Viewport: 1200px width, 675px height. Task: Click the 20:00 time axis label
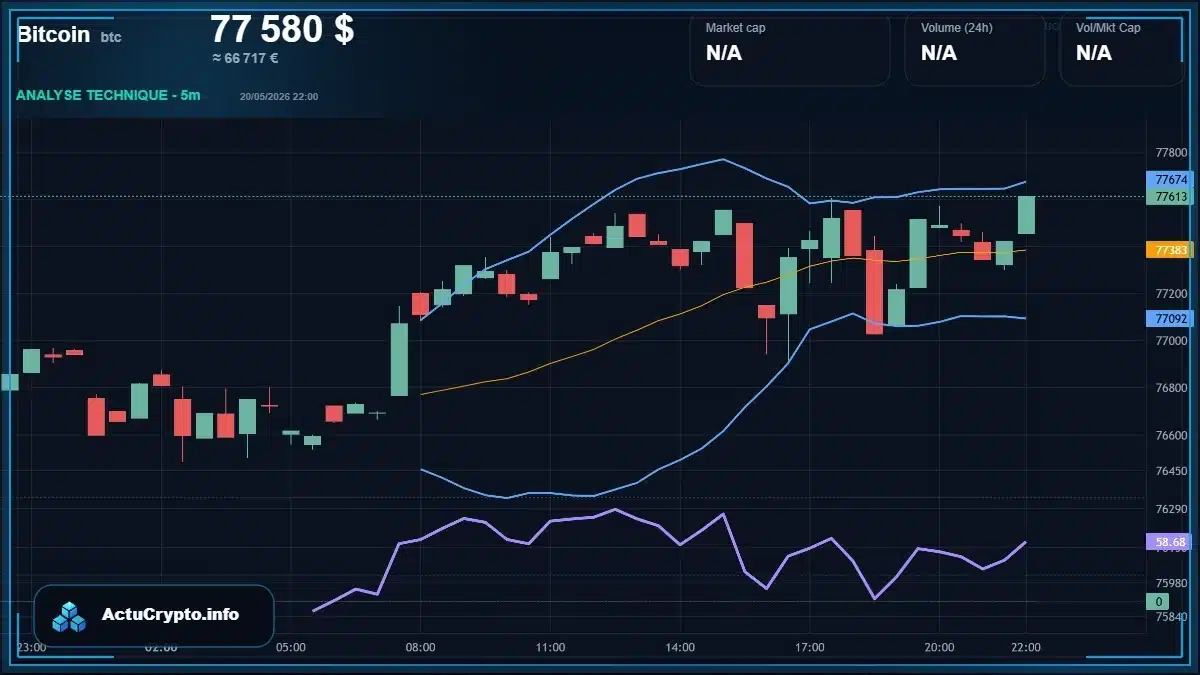click(x=940, y=647)
